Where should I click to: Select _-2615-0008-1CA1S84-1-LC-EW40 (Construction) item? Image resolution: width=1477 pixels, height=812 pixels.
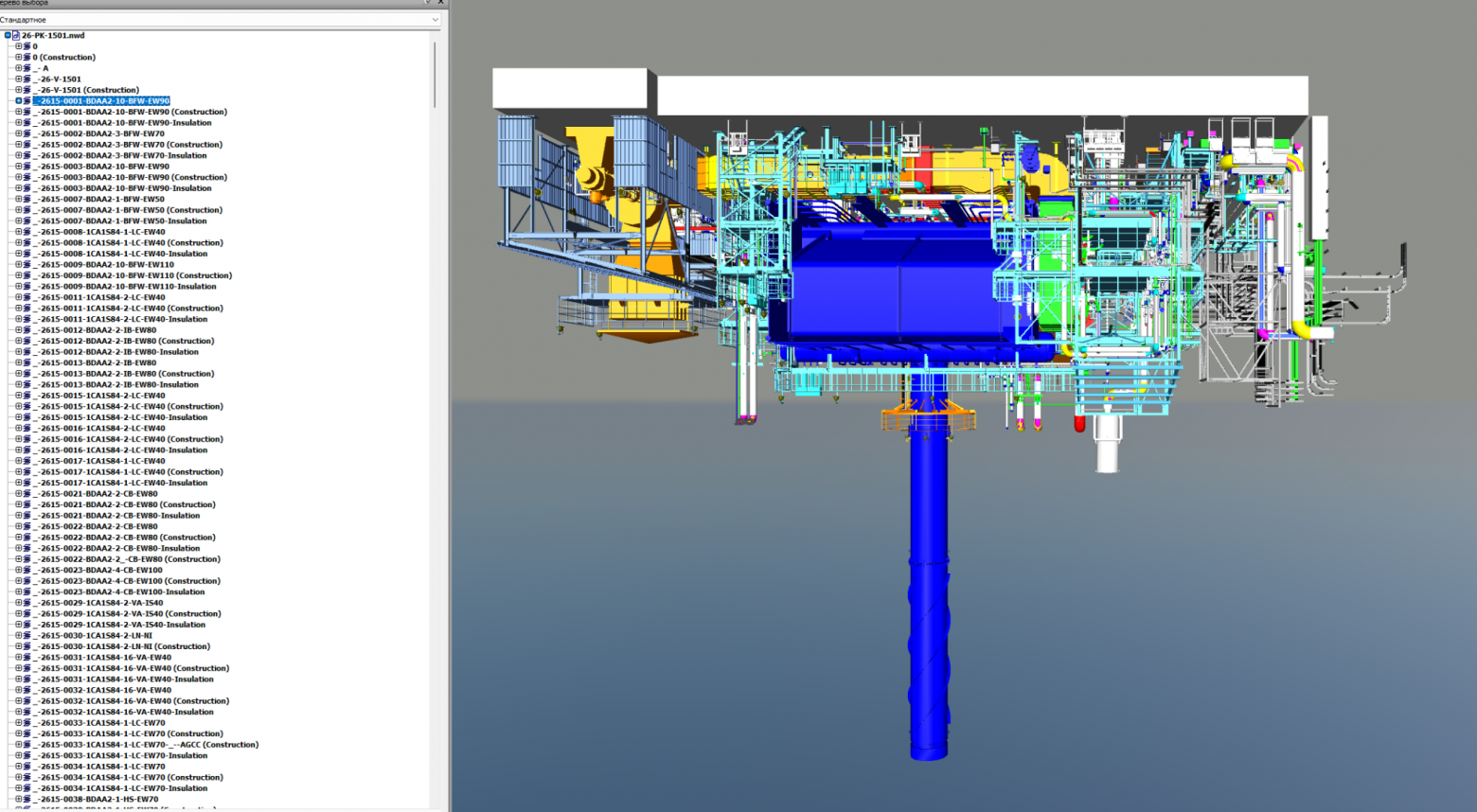point(129,242)
